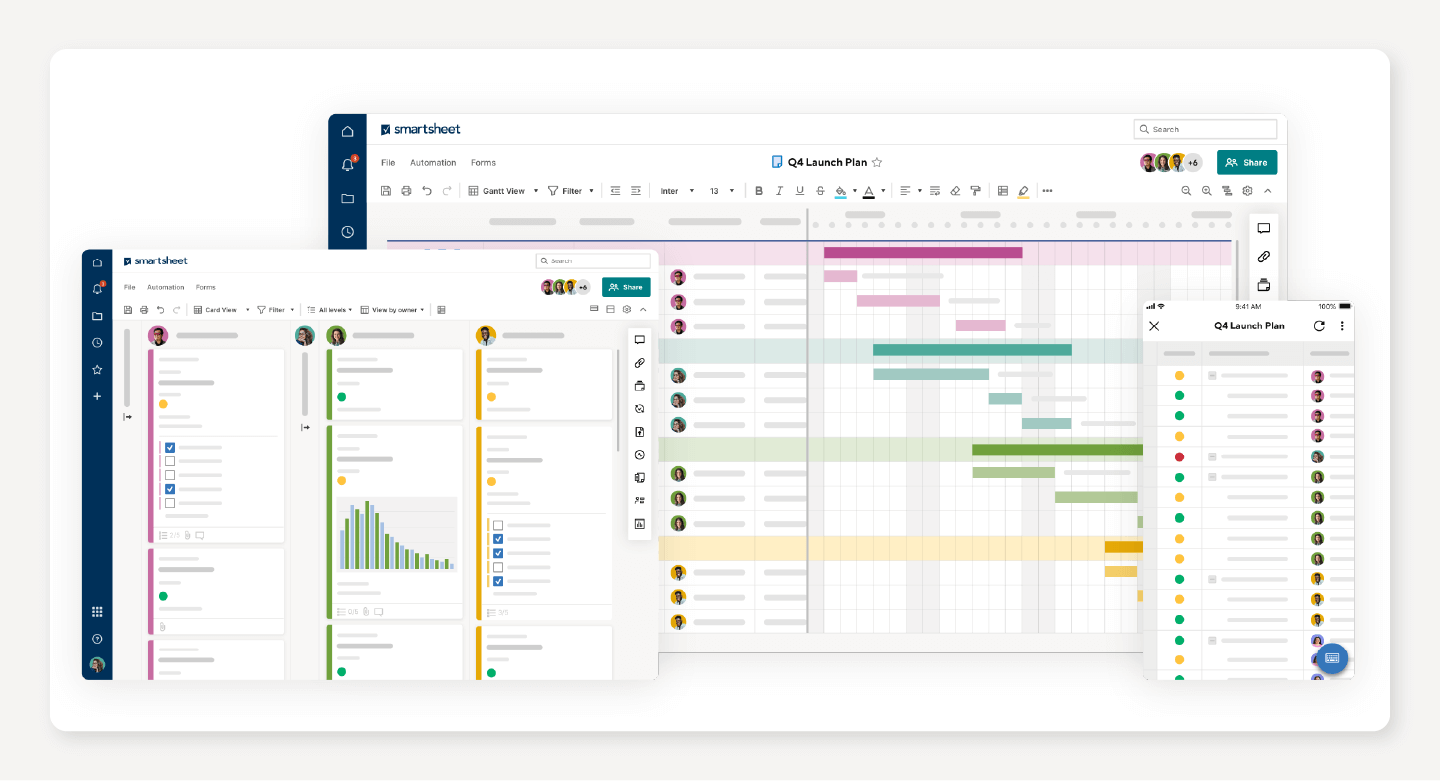1440x781 pixels.
Task: Click the bold formatting icon in Gantt toolbar
Action: pos(759,191)
